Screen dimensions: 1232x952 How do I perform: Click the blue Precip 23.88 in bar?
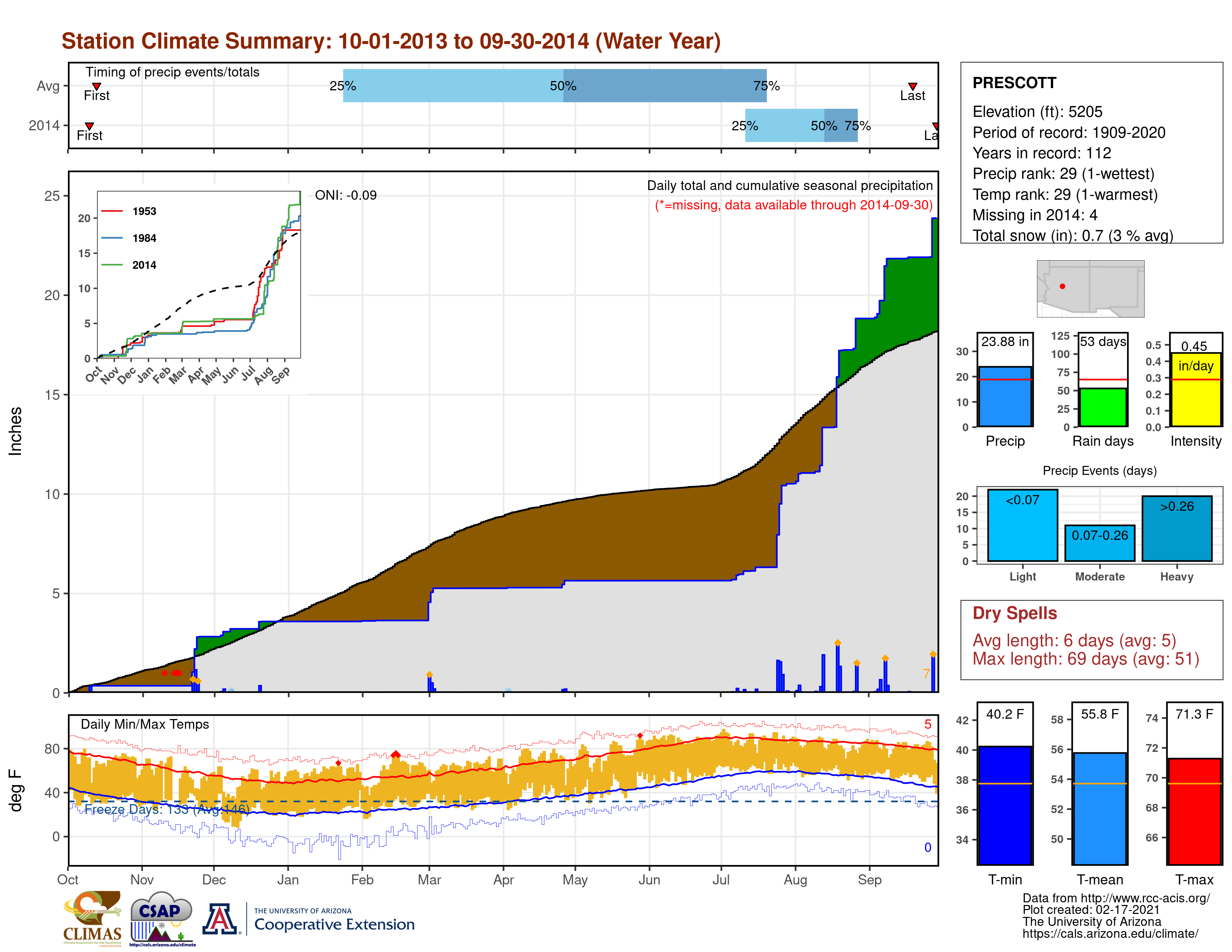click(x=1005, y=396)
